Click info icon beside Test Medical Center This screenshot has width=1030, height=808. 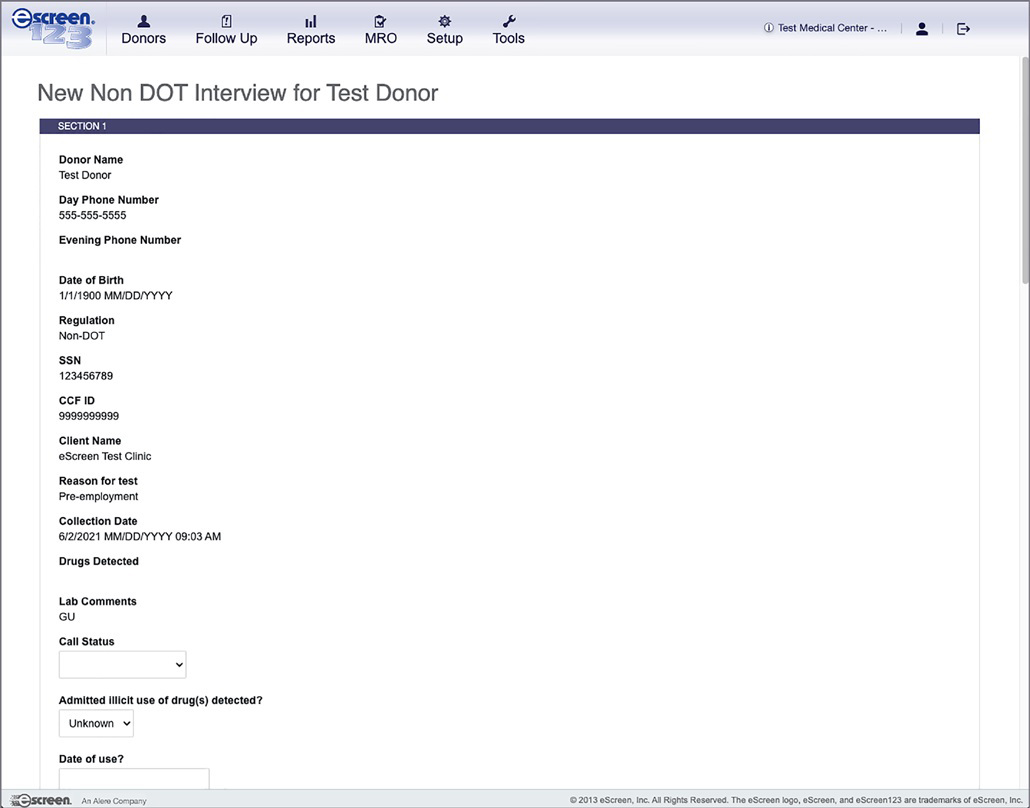[769, 29]
